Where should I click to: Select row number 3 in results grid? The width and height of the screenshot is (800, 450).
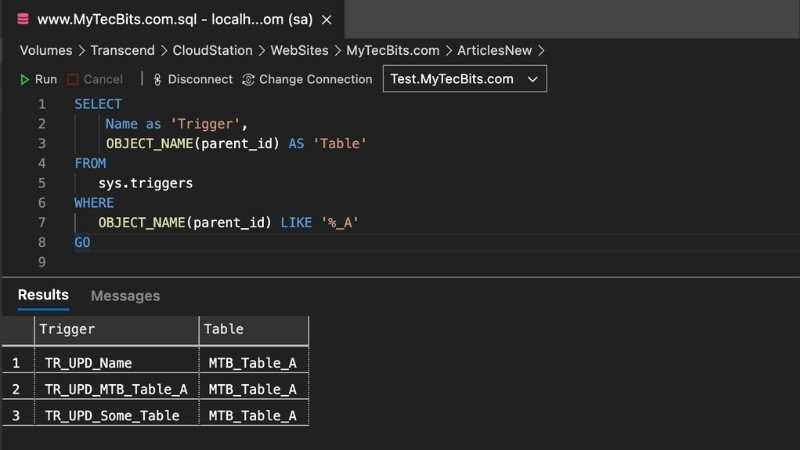[x=16, y=415]
